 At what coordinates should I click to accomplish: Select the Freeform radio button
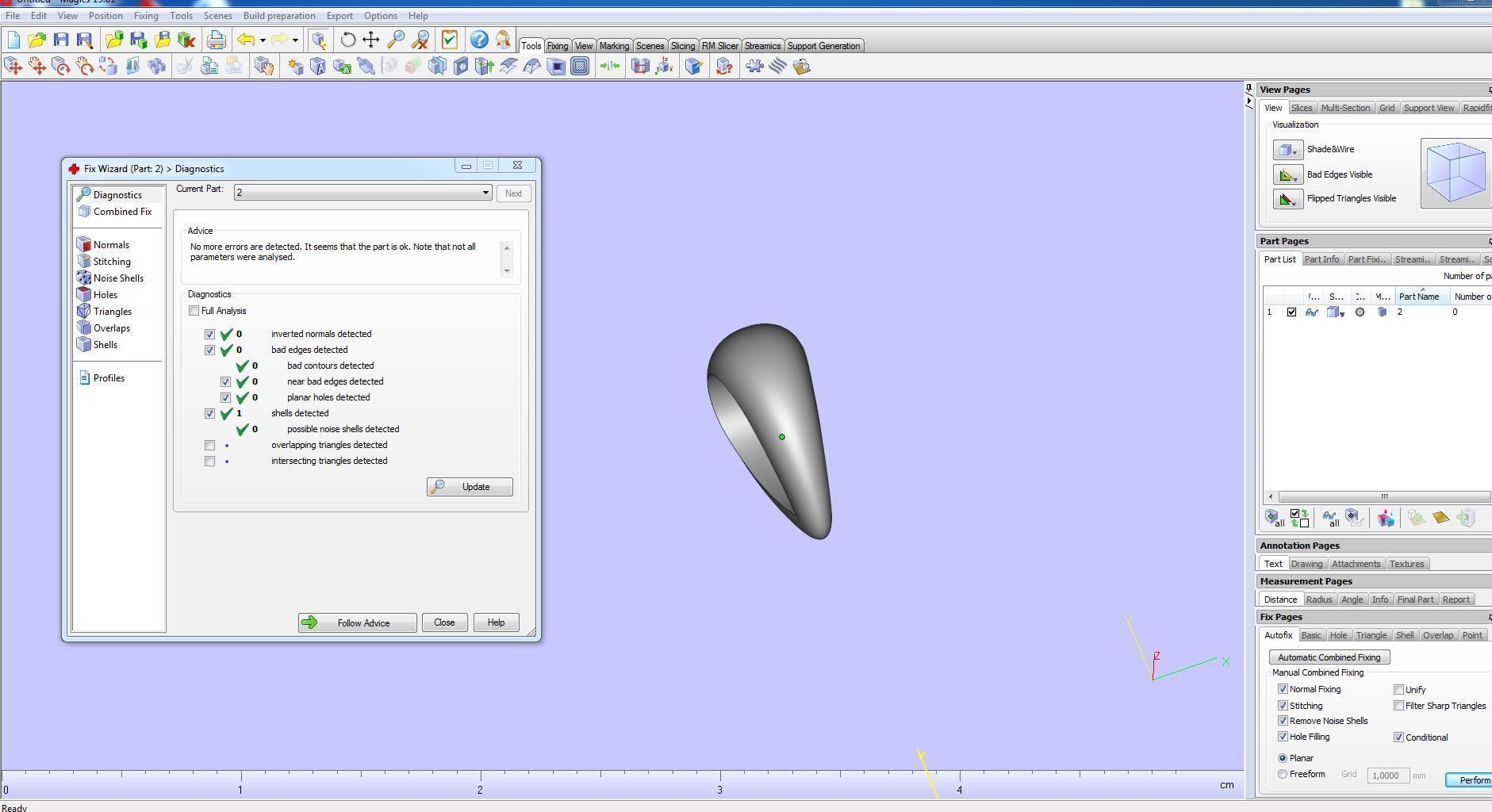(1282, 774)
